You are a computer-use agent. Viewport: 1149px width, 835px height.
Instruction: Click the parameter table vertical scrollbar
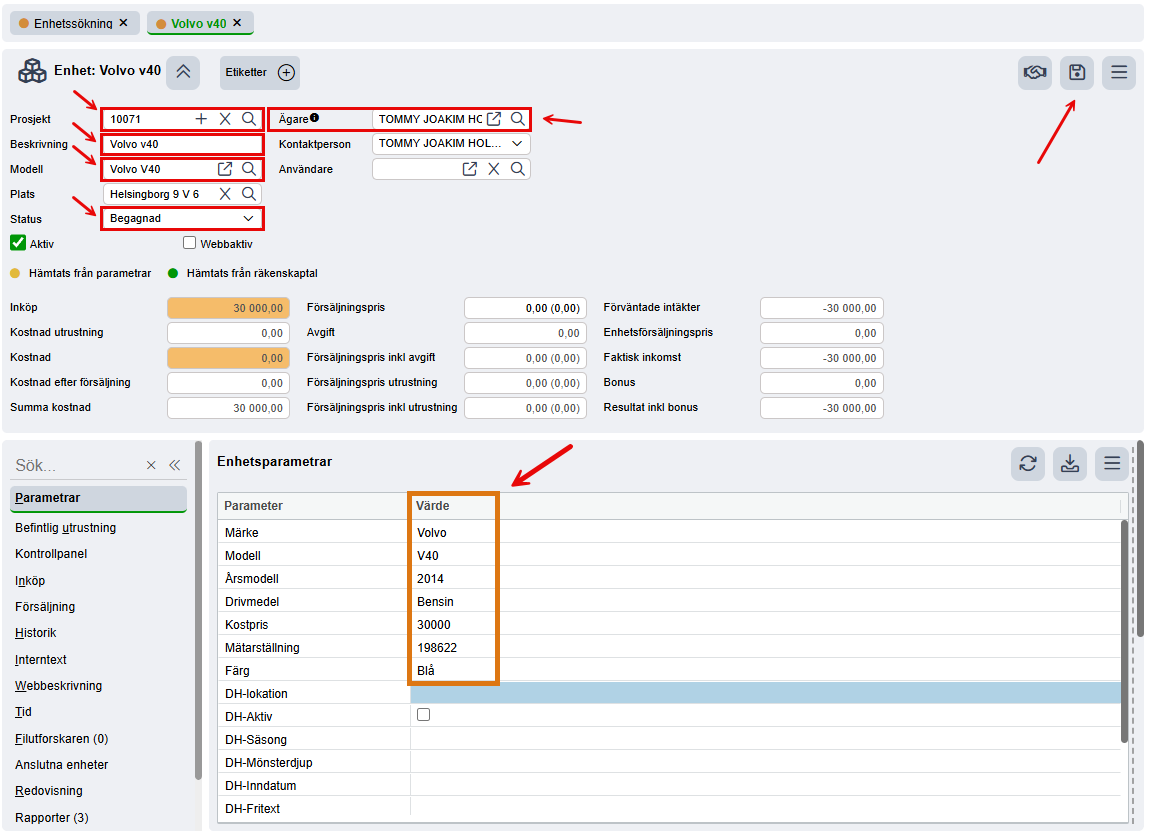point(1124,631)
